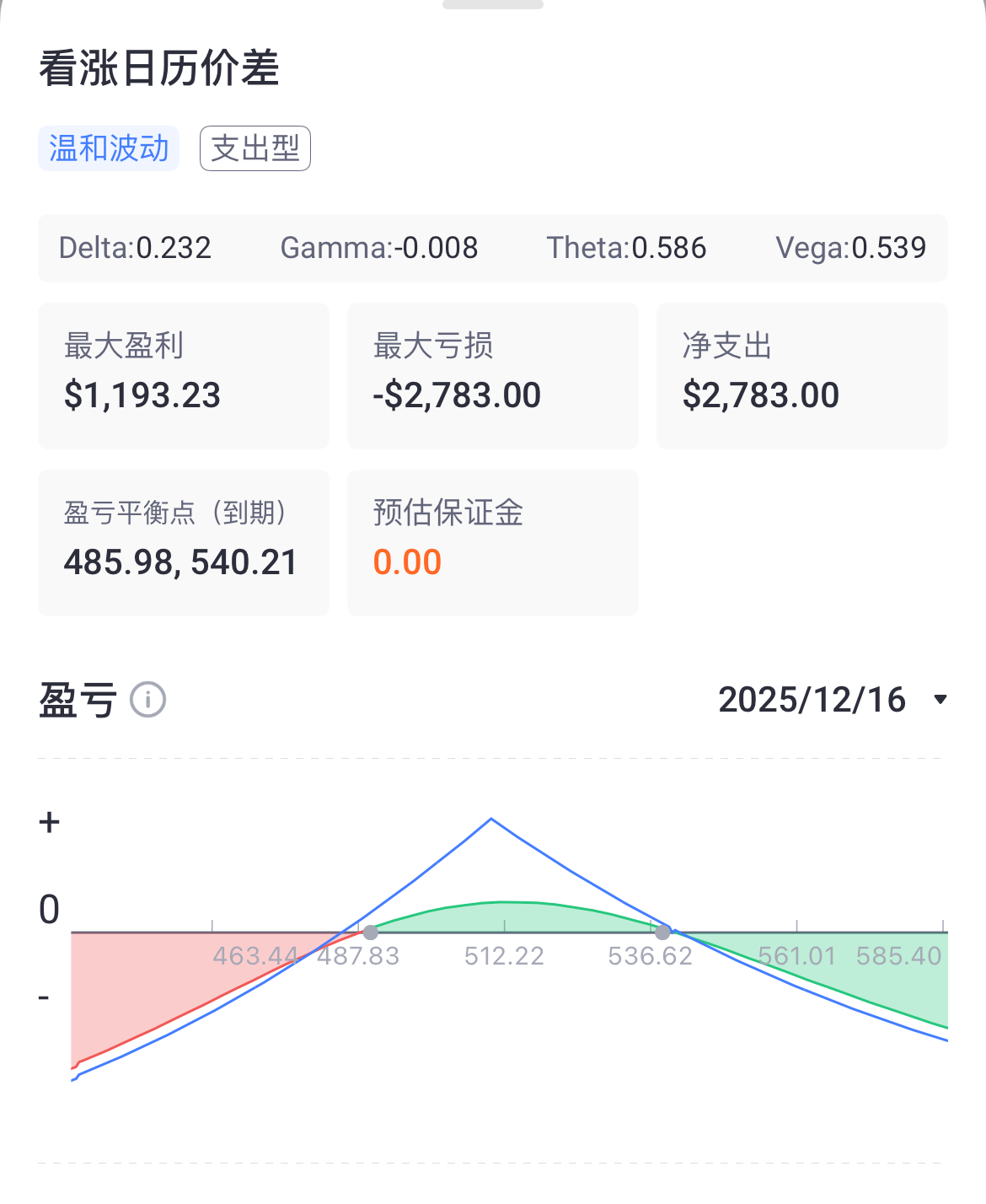
Task: Click the 净支出 value $2,783.00
Action: coord(761,395)
